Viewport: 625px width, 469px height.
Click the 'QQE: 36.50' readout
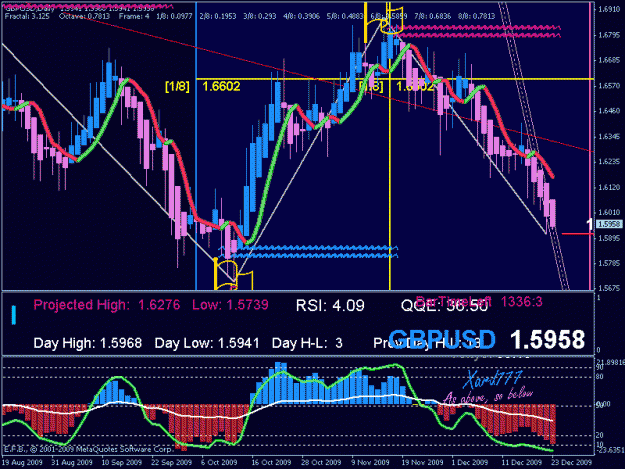point(444,306)
